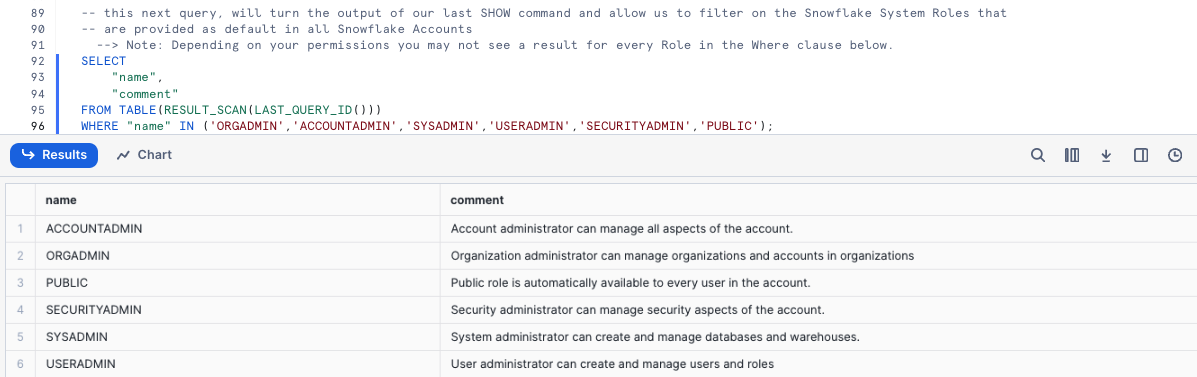Sort by the name column header
Viewport: 1197px width, 377px height.
(x=238, y=200)
